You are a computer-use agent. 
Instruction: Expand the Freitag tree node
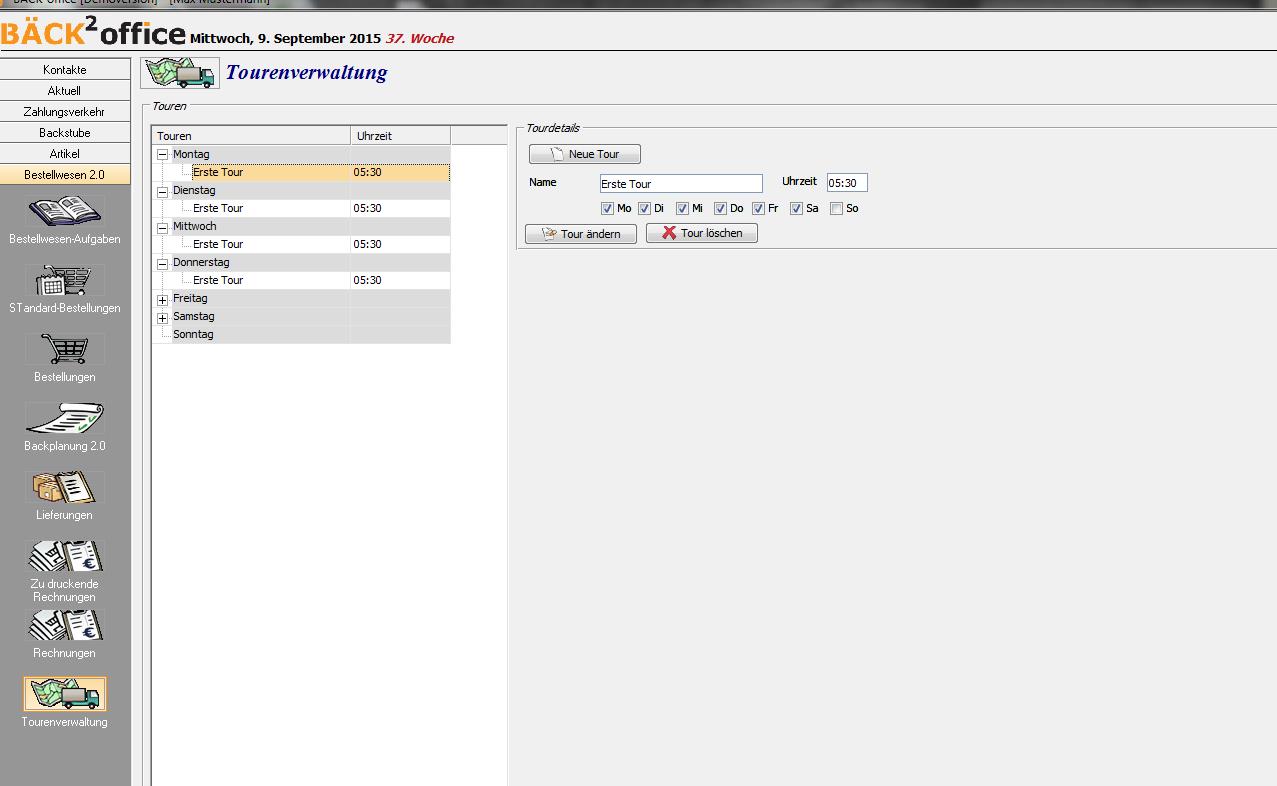[162, 299]
